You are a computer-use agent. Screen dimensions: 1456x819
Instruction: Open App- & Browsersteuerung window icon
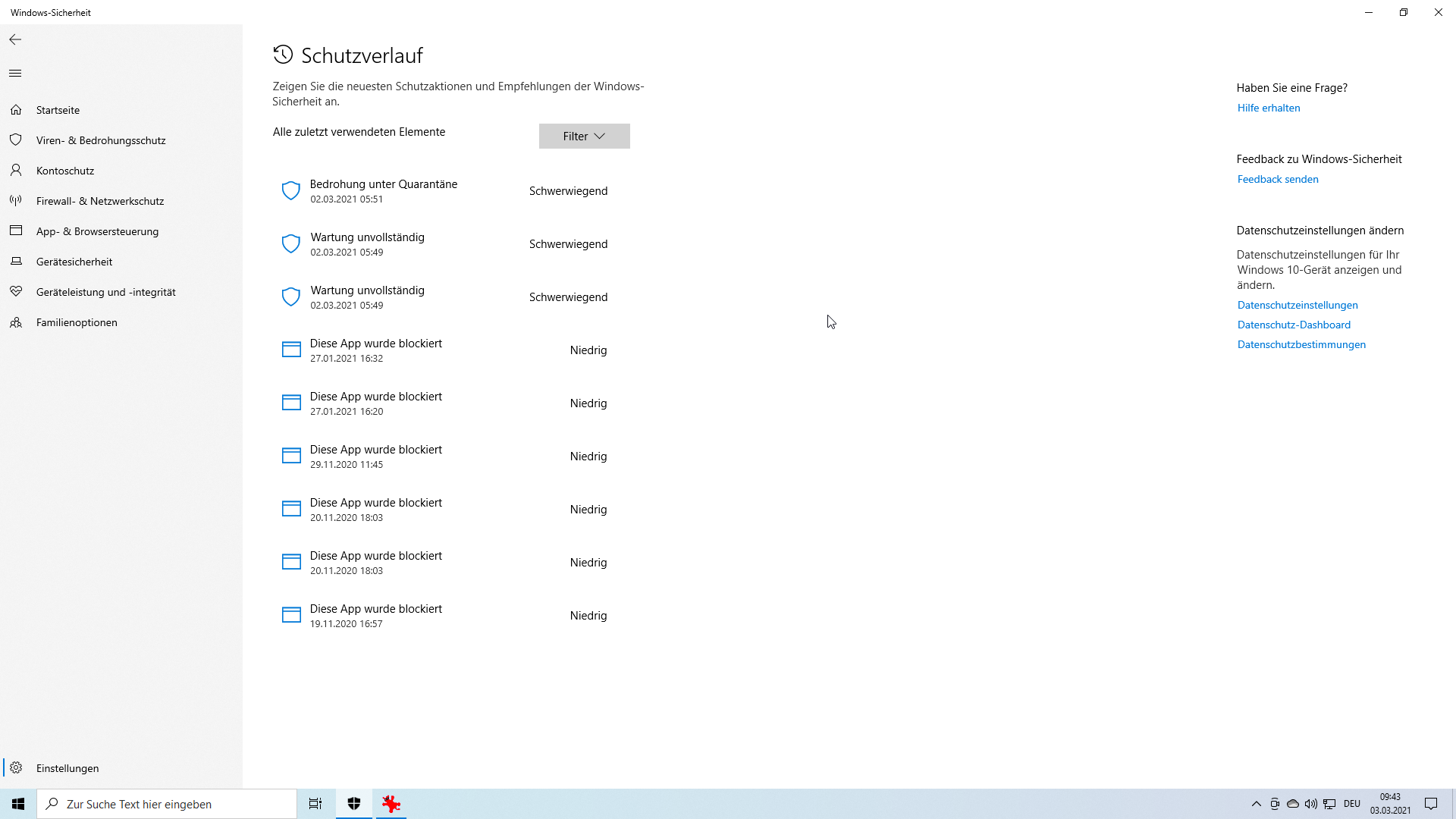point(16,231)
